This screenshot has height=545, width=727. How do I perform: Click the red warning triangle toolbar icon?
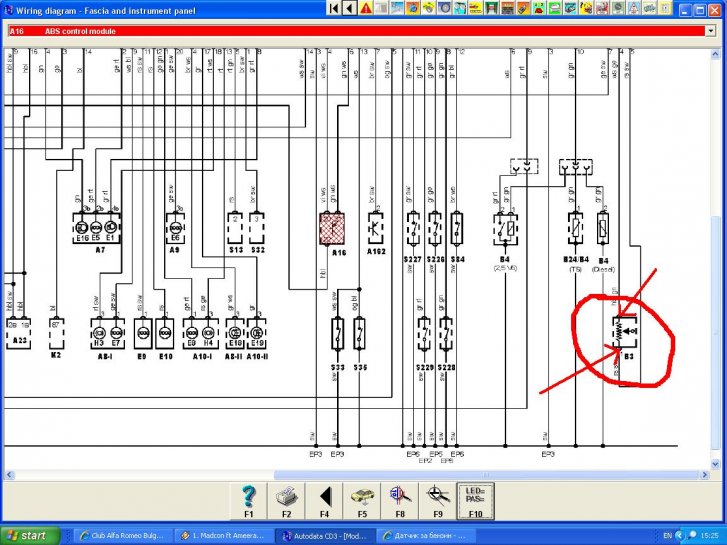366,9
